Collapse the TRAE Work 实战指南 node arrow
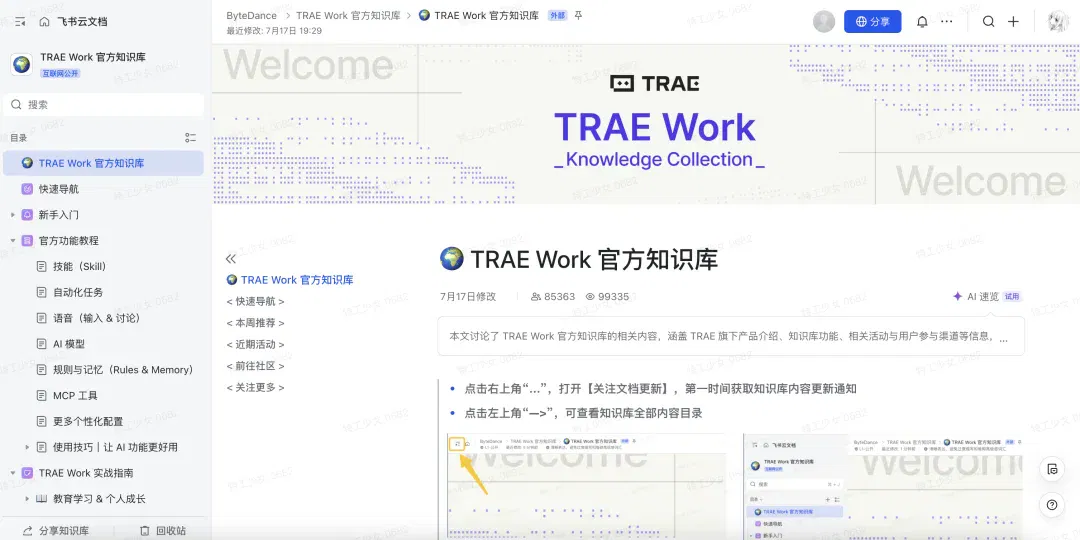1080x540 pixels. (12, 473)
